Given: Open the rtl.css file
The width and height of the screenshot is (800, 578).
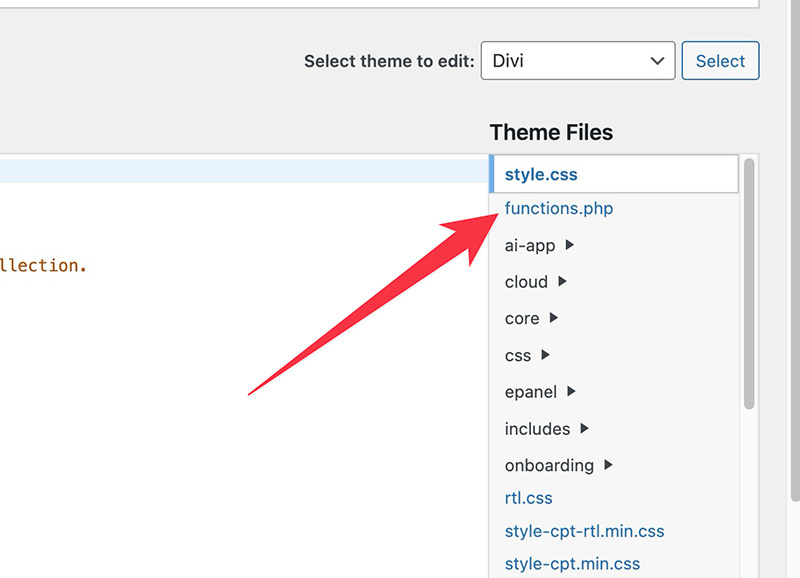Looking at the screenshot, I should pos(529,498).
